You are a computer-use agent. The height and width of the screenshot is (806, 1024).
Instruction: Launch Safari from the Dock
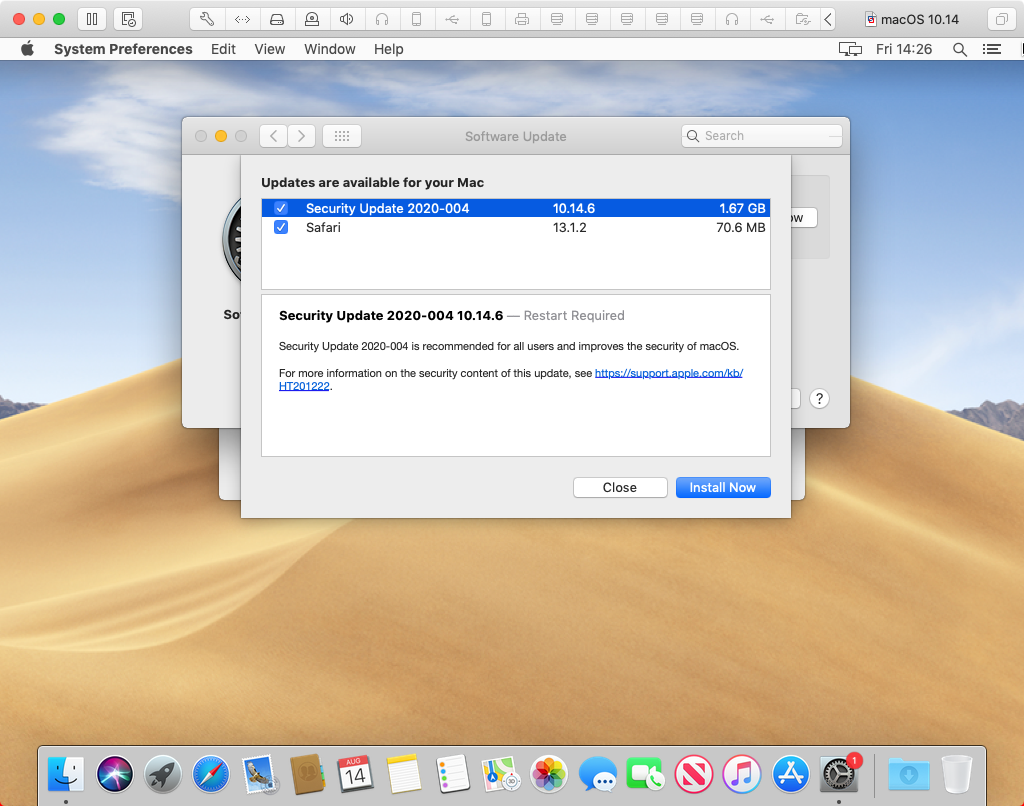tap(210, 774)
